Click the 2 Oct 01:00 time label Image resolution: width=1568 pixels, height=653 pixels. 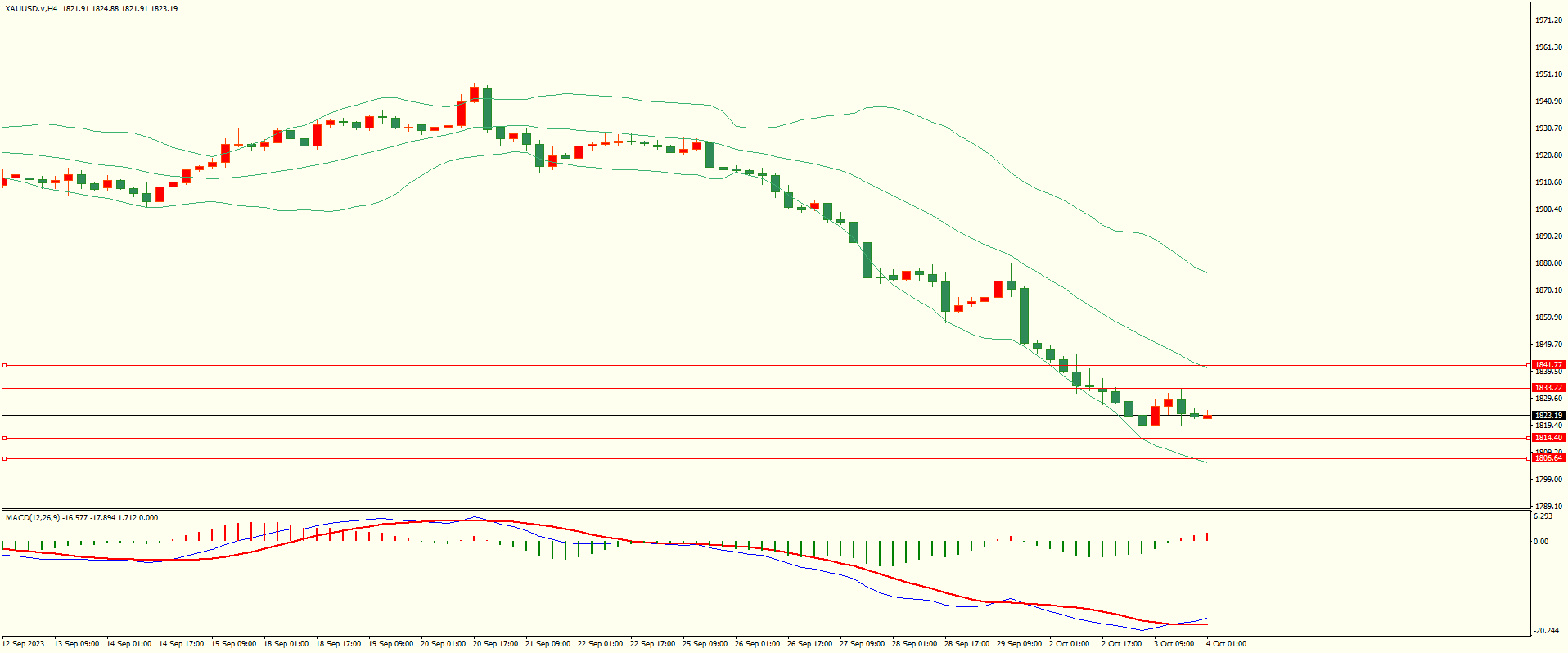(x=1070, y=644)
